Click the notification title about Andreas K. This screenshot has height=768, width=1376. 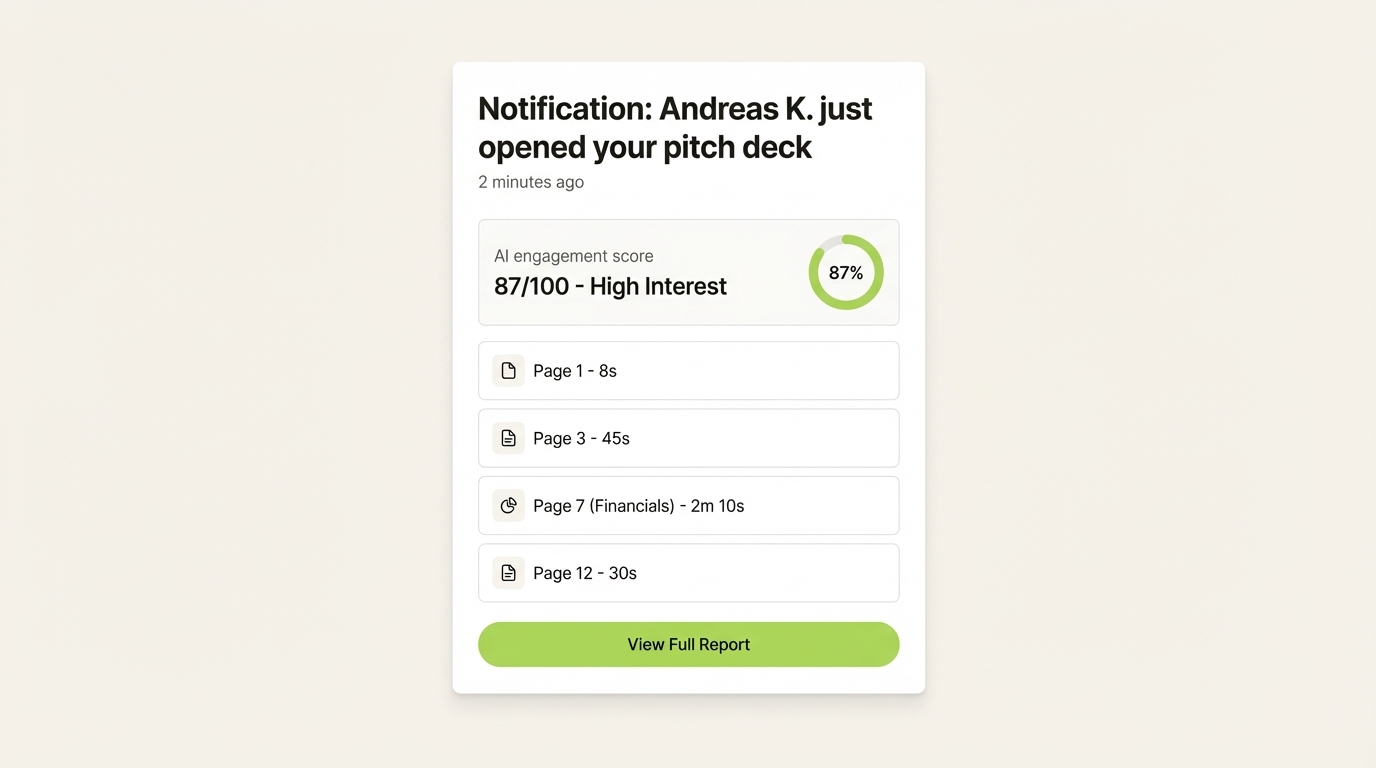tap(675, 127)
